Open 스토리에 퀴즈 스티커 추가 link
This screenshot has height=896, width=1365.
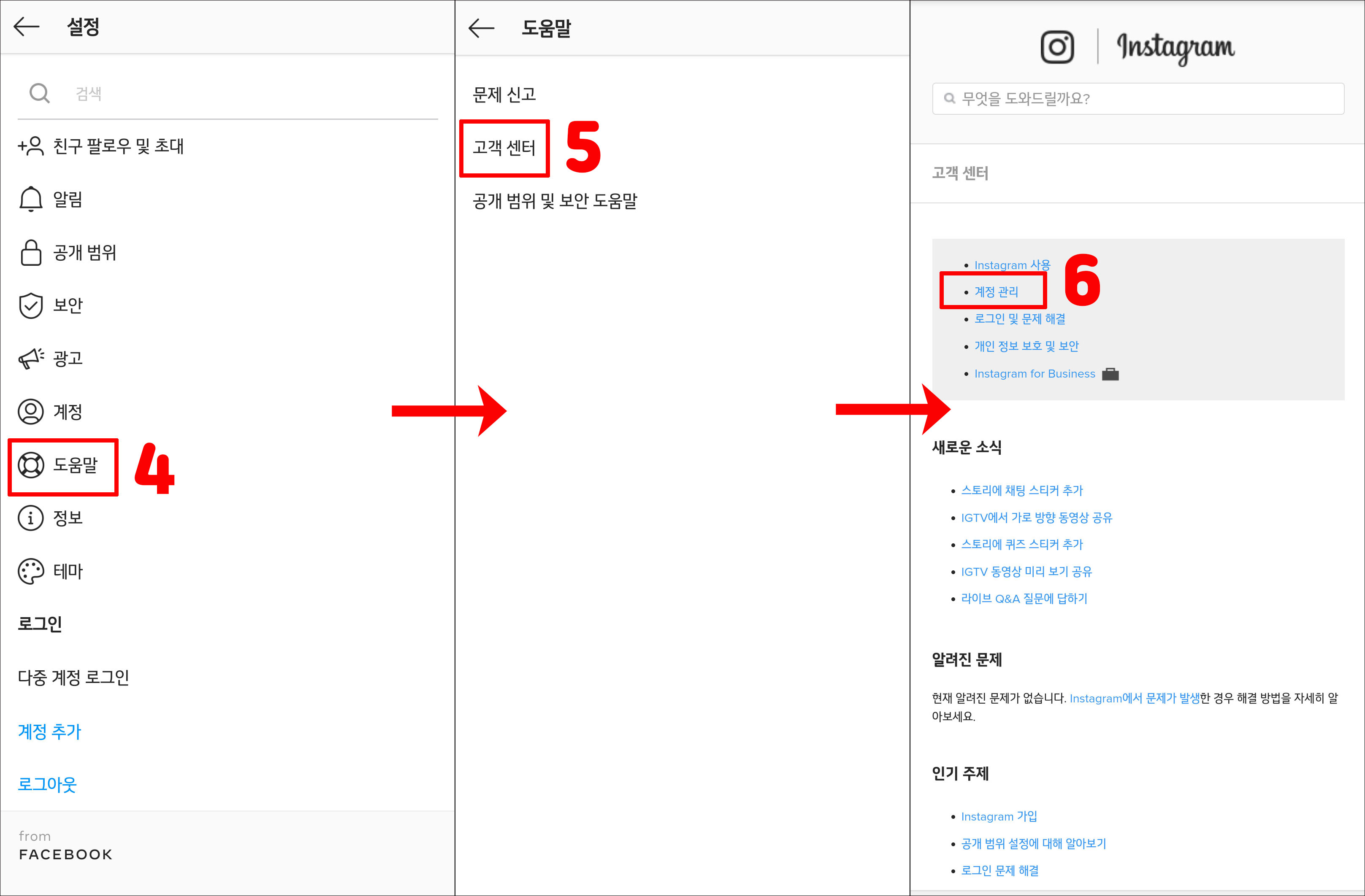[x=1022, y=545]
